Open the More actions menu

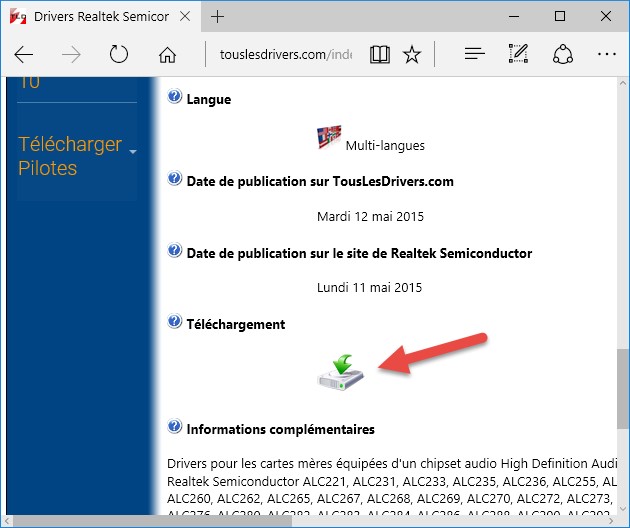tap(606, 55)
